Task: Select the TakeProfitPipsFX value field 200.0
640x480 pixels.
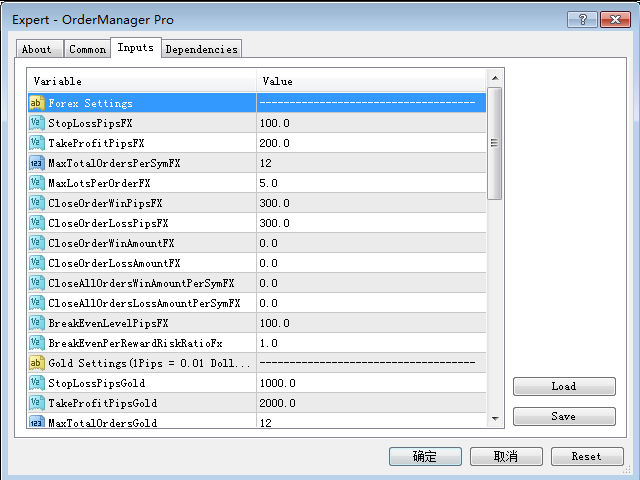Action: [x=370, y=143]
